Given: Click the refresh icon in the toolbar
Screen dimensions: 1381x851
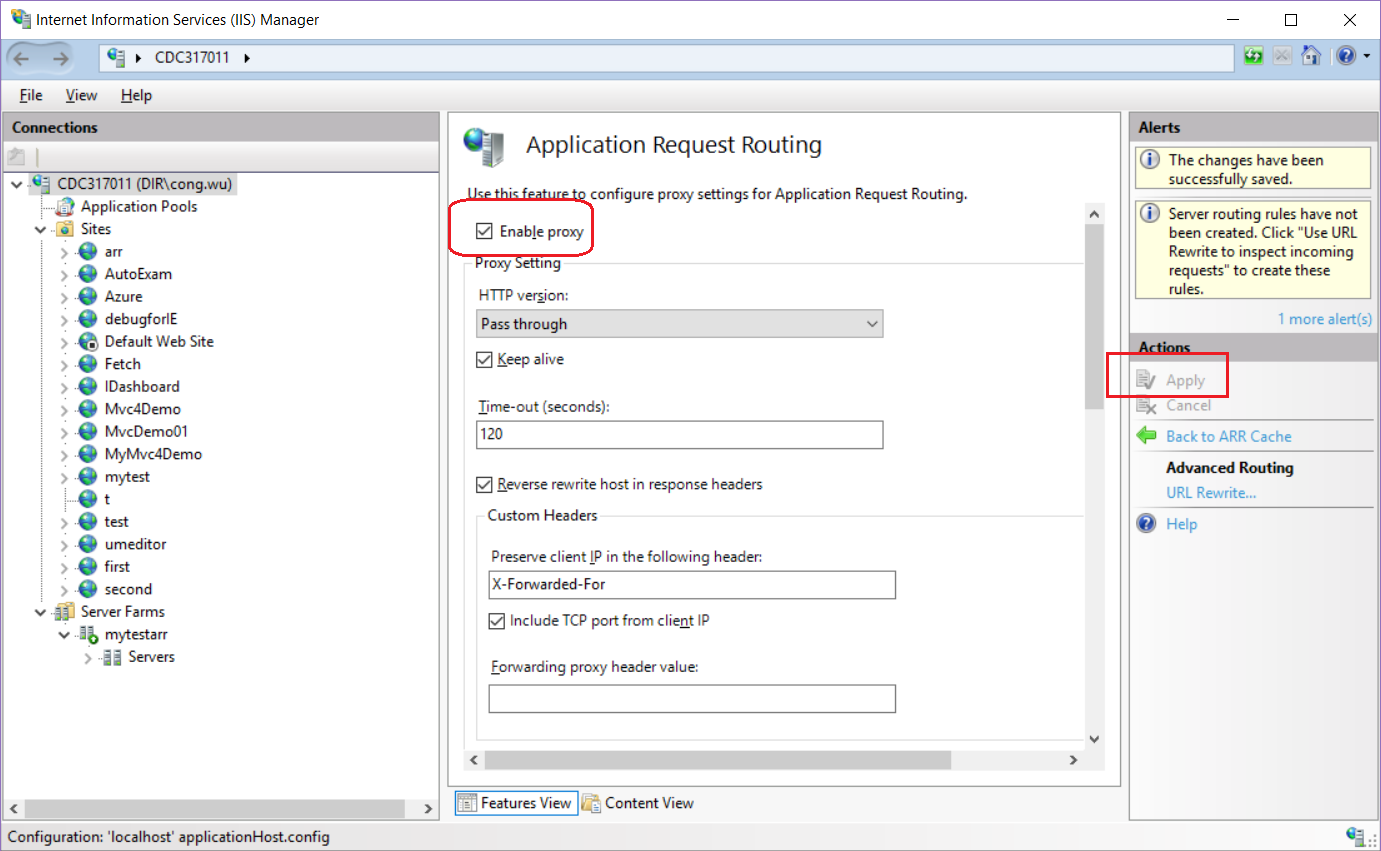Looking at the screenshot, I should (1253, 56).
